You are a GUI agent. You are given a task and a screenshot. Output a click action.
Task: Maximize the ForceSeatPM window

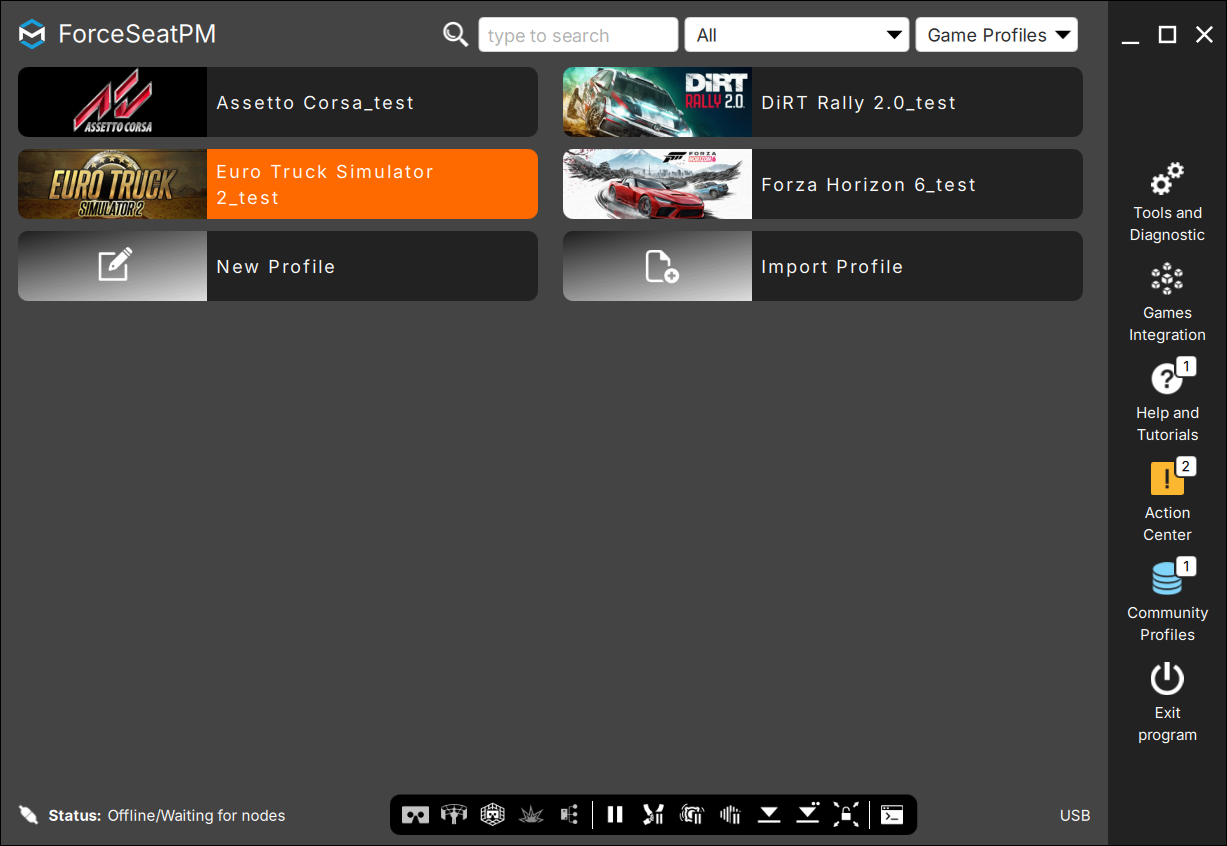pos(1167,35)
